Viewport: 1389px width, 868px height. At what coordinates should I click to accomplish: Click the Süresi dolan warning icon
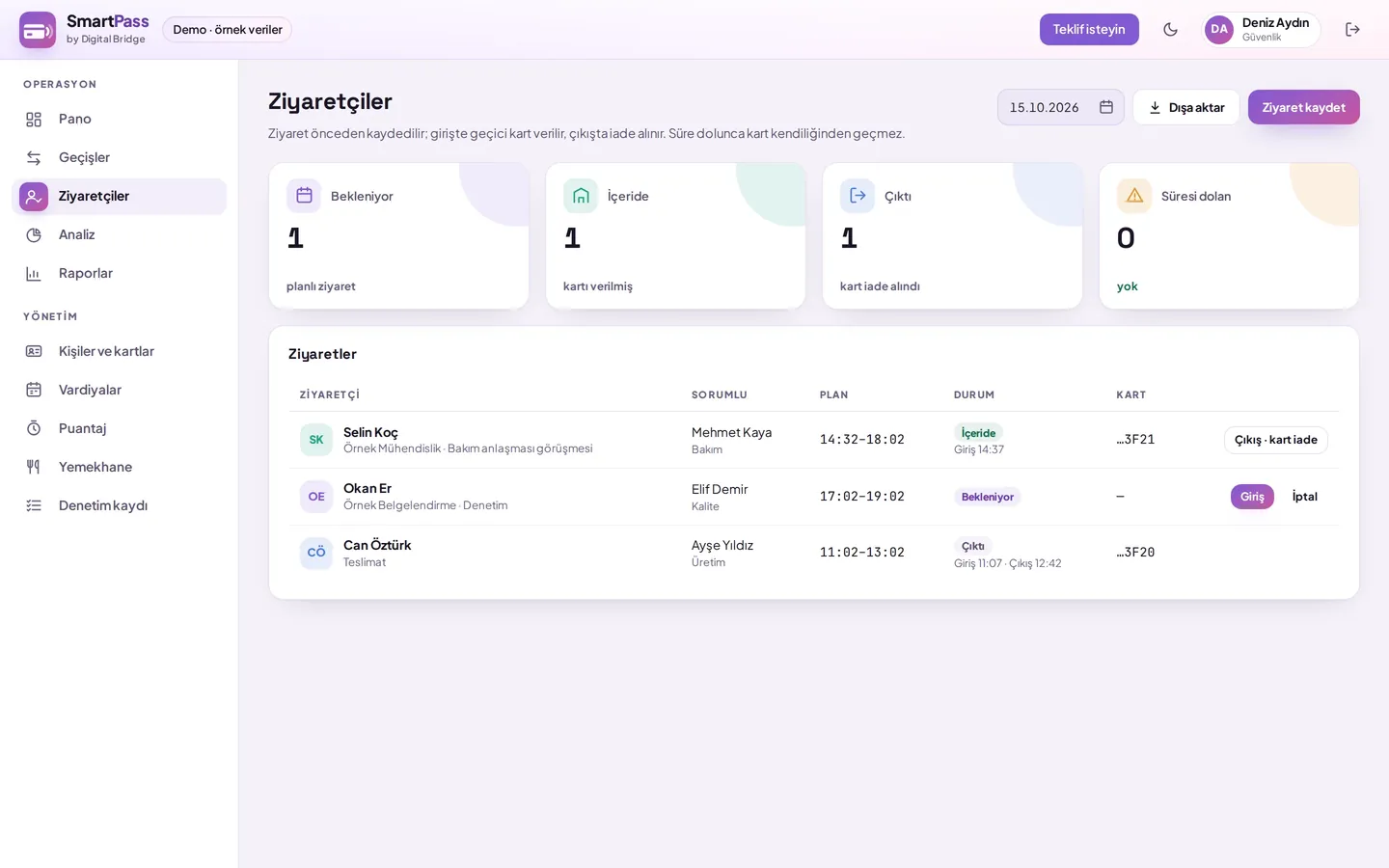(x=1134, y=196)
